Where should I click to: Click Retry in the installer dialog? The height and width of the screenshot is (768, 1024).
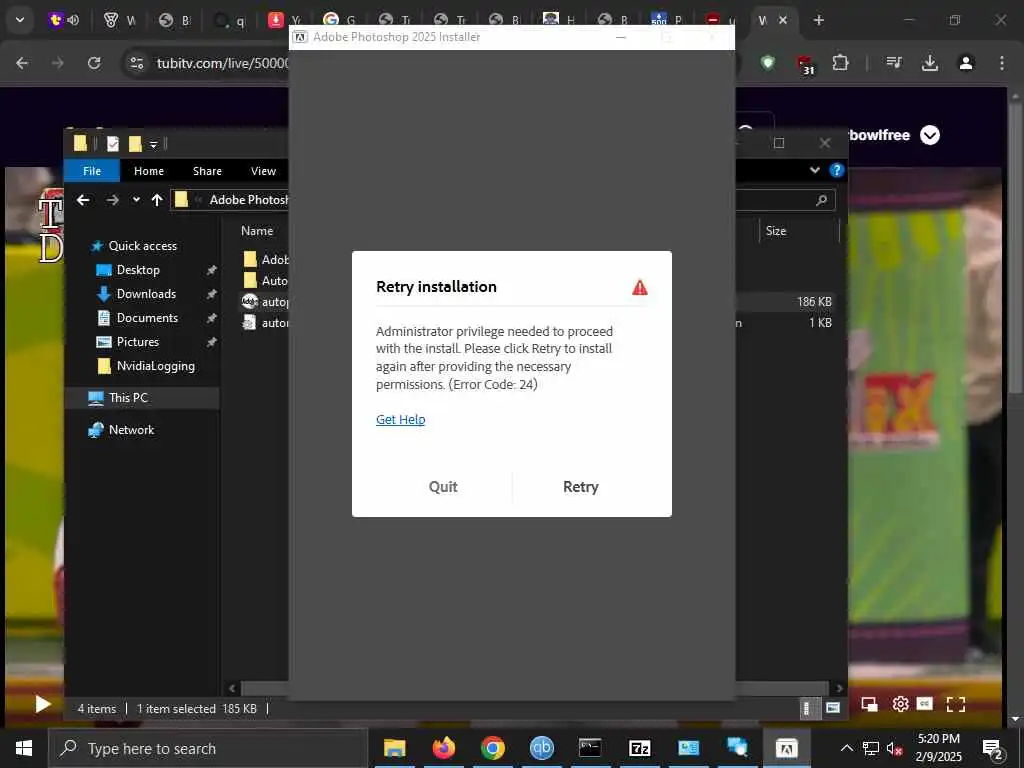580,487
